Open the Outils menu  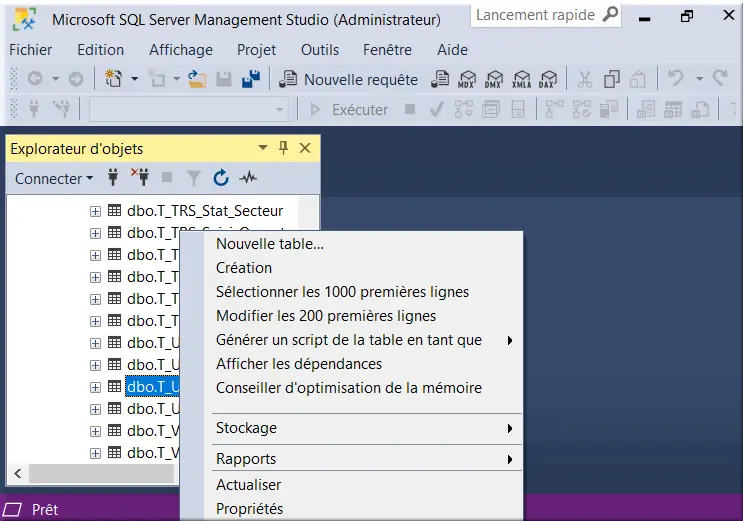click(x=320, y=50)
